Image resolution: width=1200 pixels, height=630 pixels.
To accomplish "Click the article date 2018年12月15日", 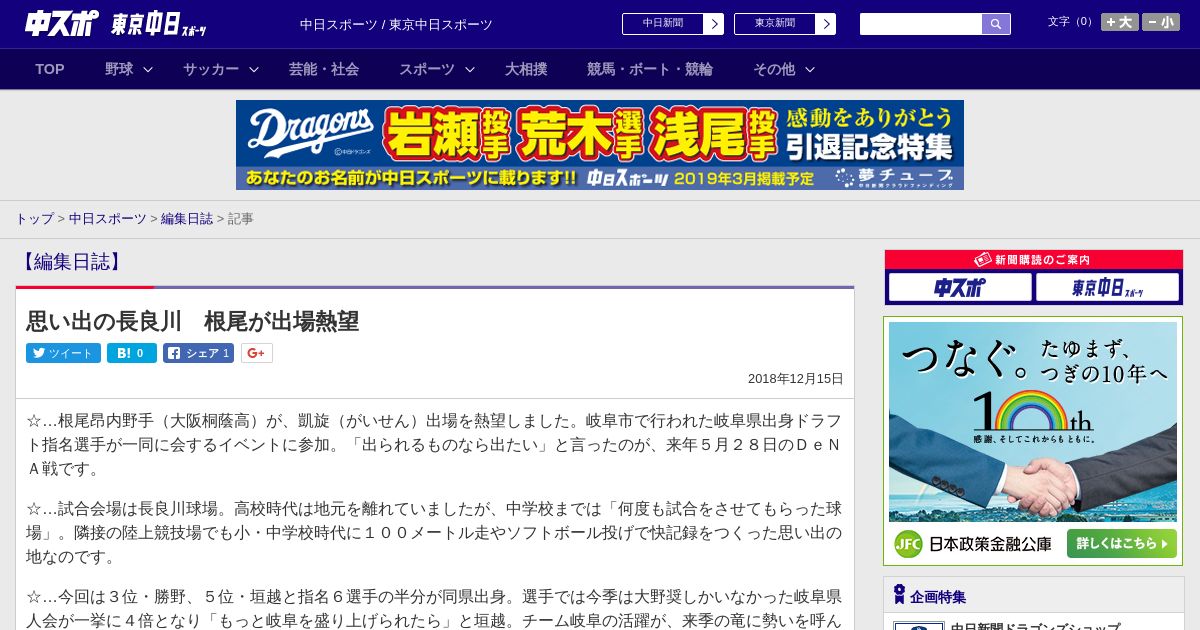I will [x=796, y=379].
